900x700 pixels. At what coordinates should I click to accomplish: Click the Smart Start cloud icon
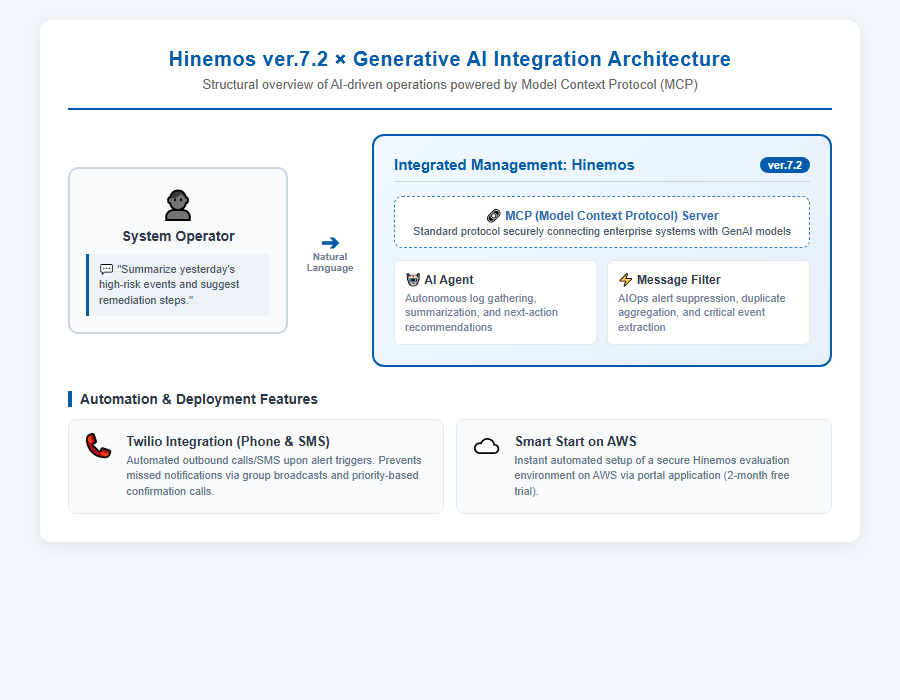point(486,446)
